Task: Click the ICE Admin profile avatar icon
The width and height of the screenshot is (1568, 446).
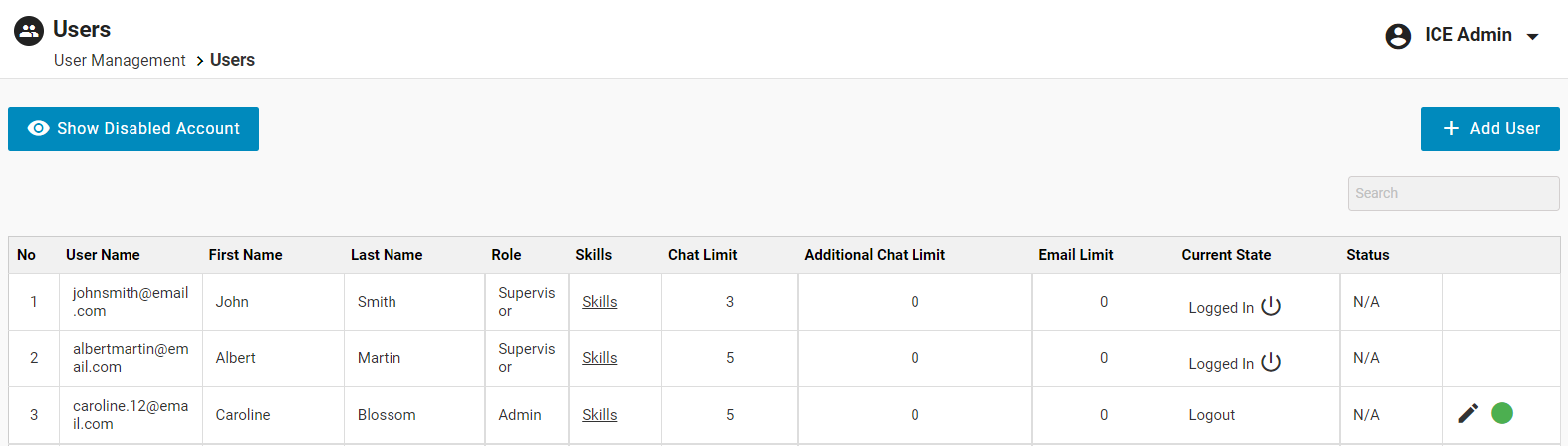Action: (1398, 36)
